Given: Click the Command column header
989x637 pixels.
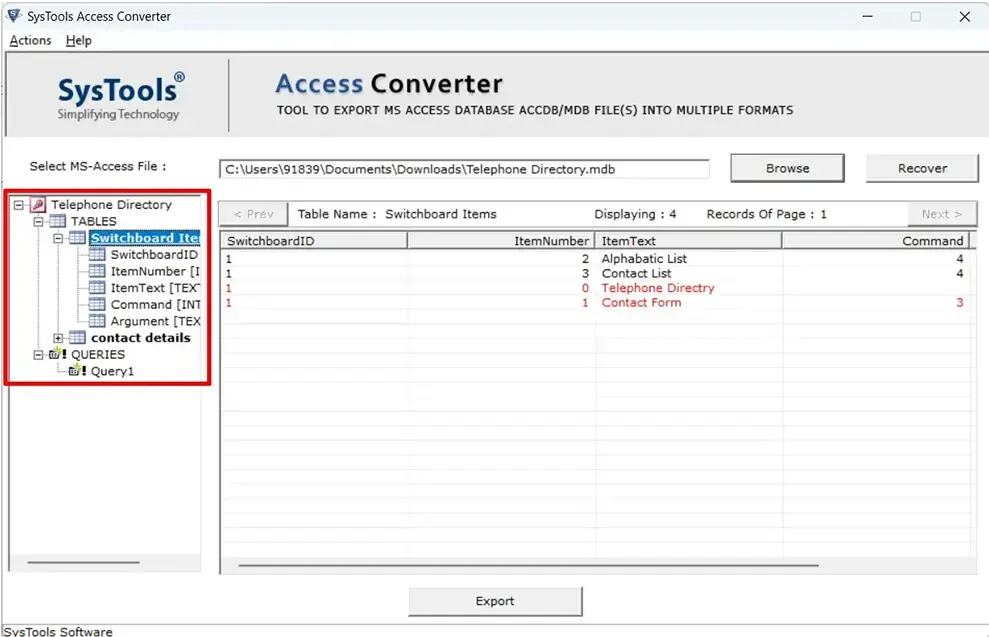Looking at the screenshot, I should click(875, 241).
